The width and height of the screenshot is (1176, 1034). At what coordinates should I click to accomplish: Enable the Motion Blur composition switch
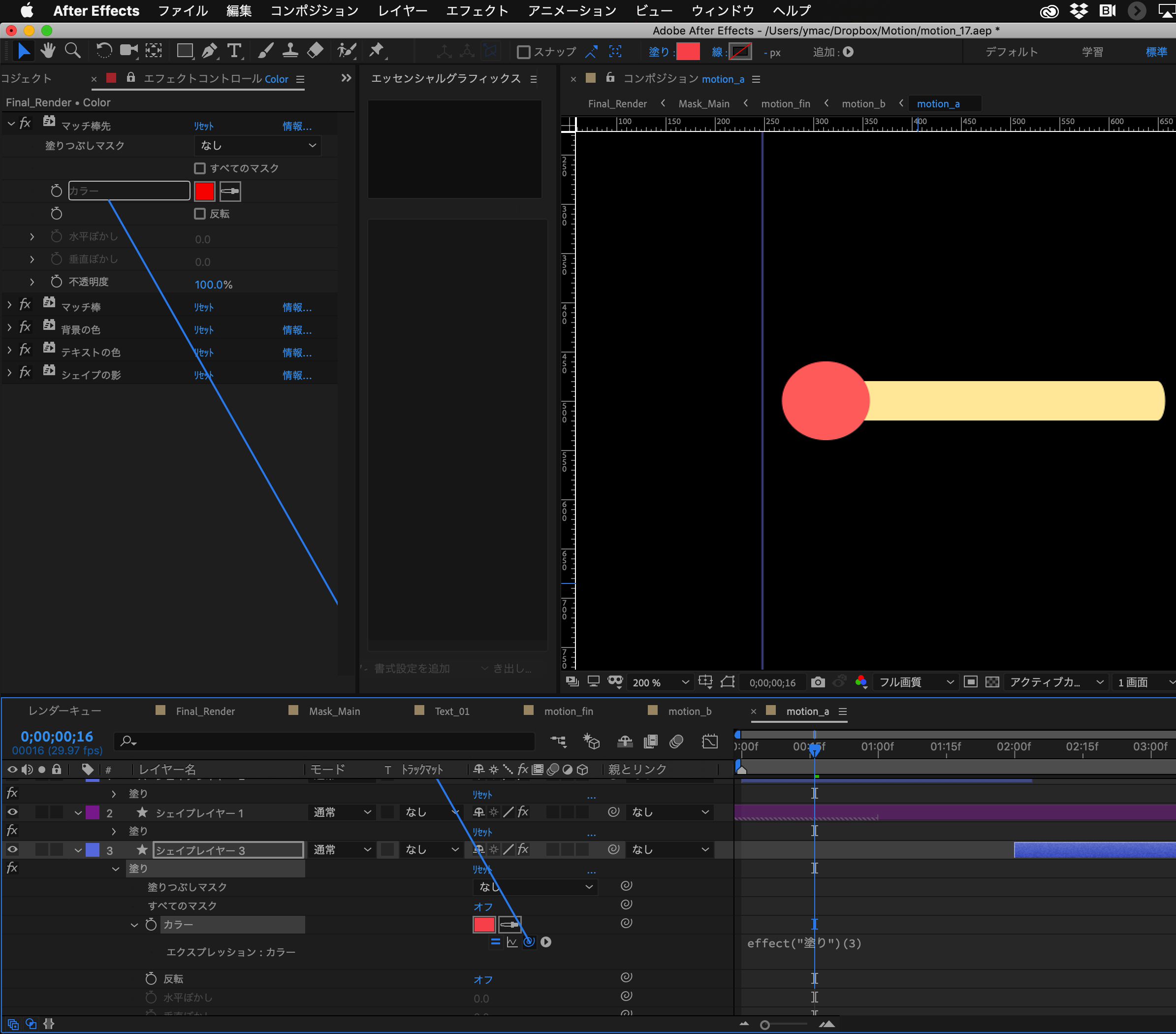point(676,742)
